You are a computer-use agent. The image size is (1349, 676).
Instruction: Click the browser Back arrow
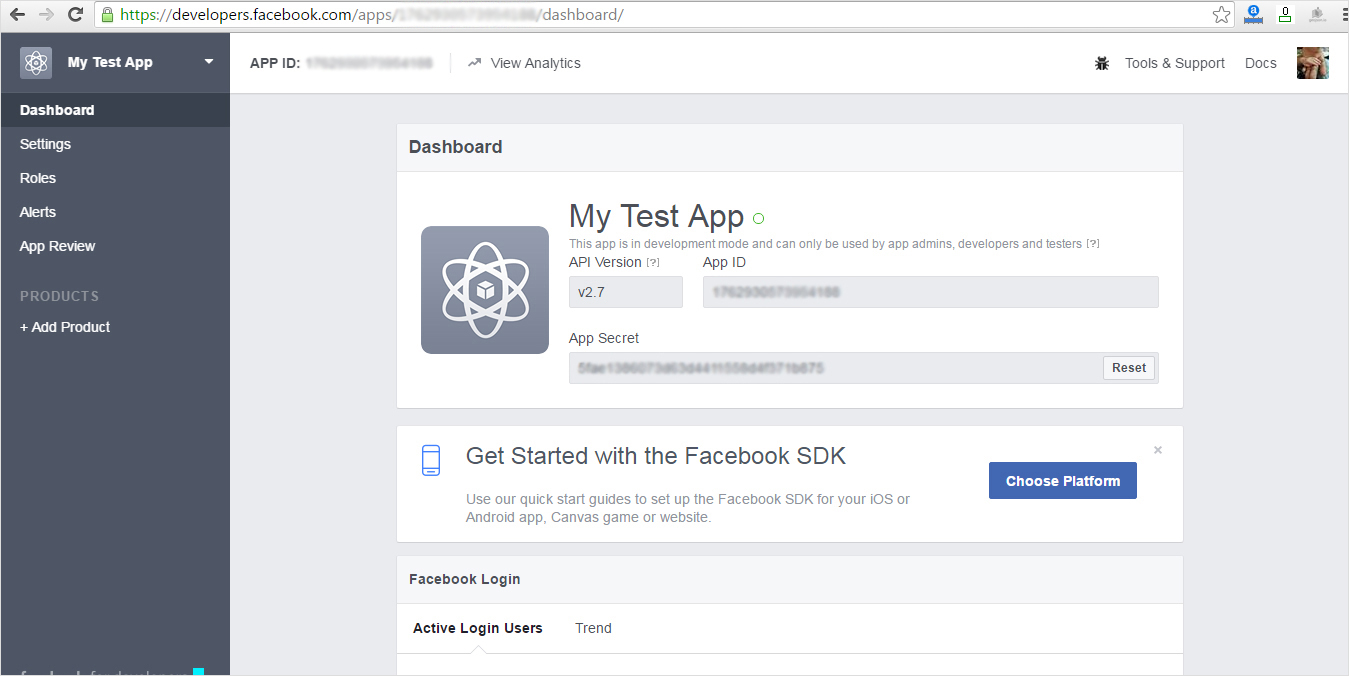pos(17,15)
